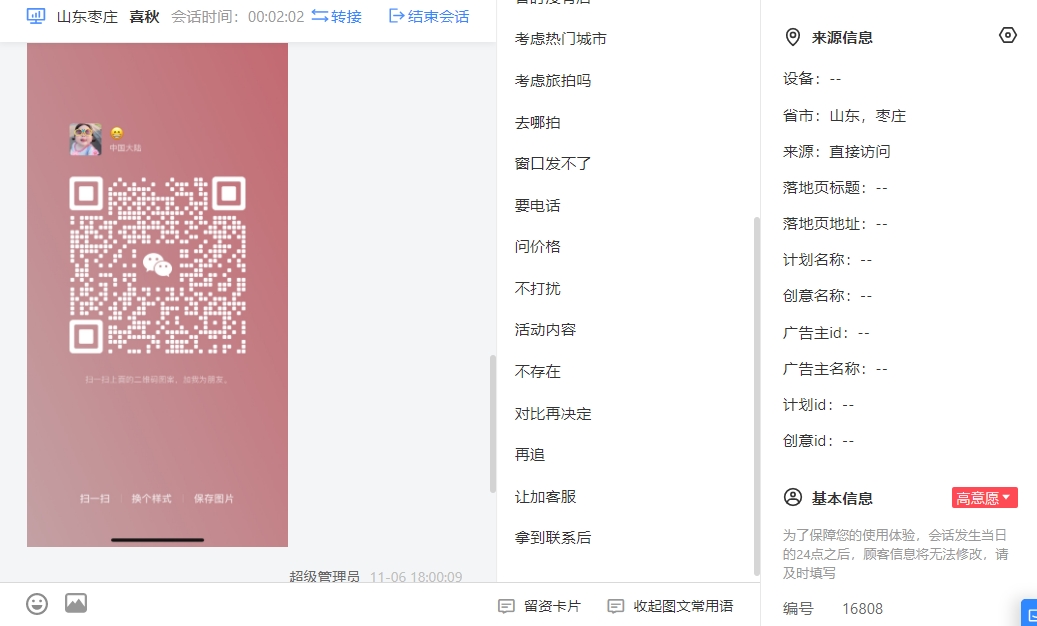Click the 广告主id info row

coord(827,333)
